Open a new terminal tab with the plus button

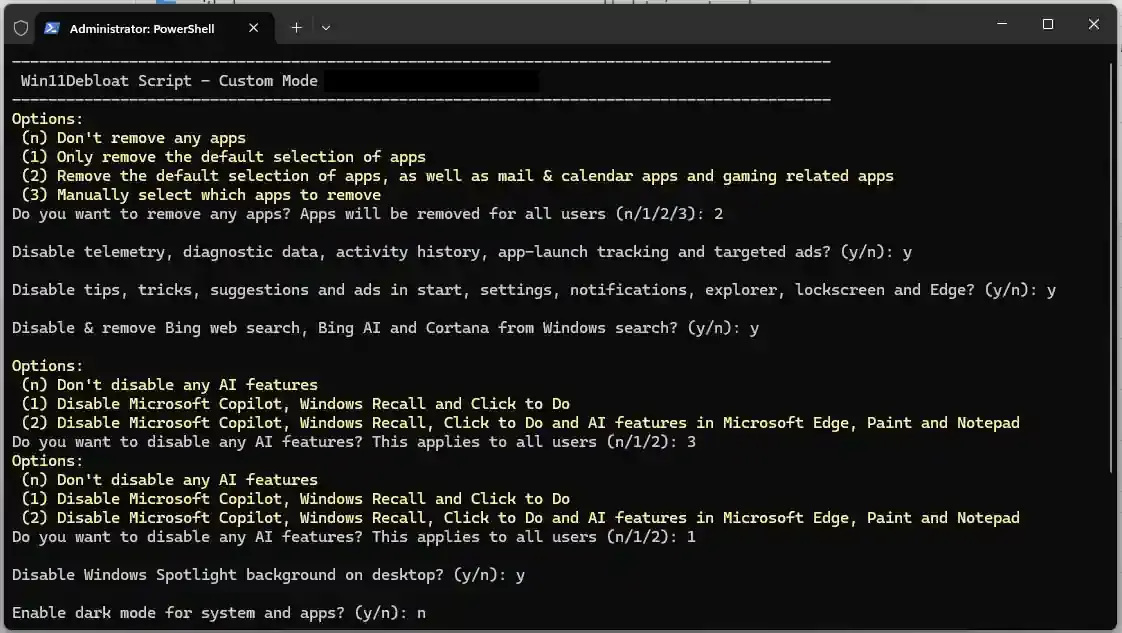click(296, 28)
